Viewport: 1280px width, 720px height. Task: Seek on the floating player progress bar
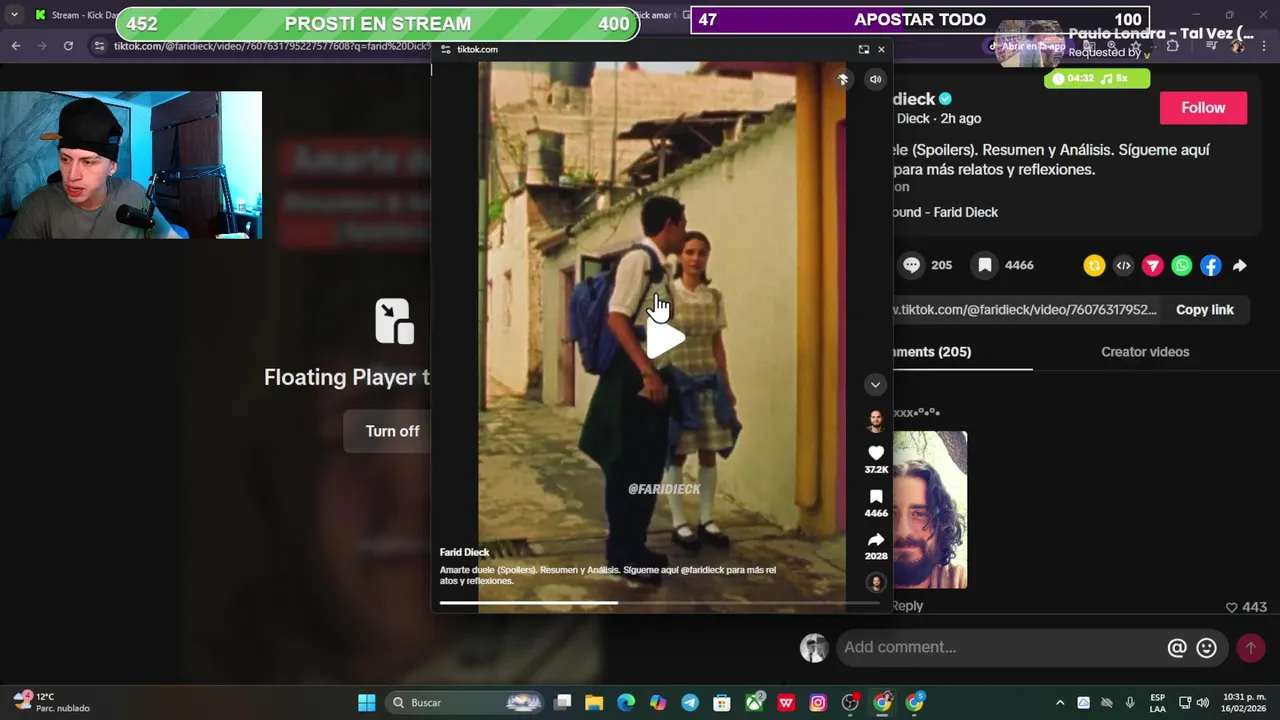pyautogui.click(x=660, y=602)
